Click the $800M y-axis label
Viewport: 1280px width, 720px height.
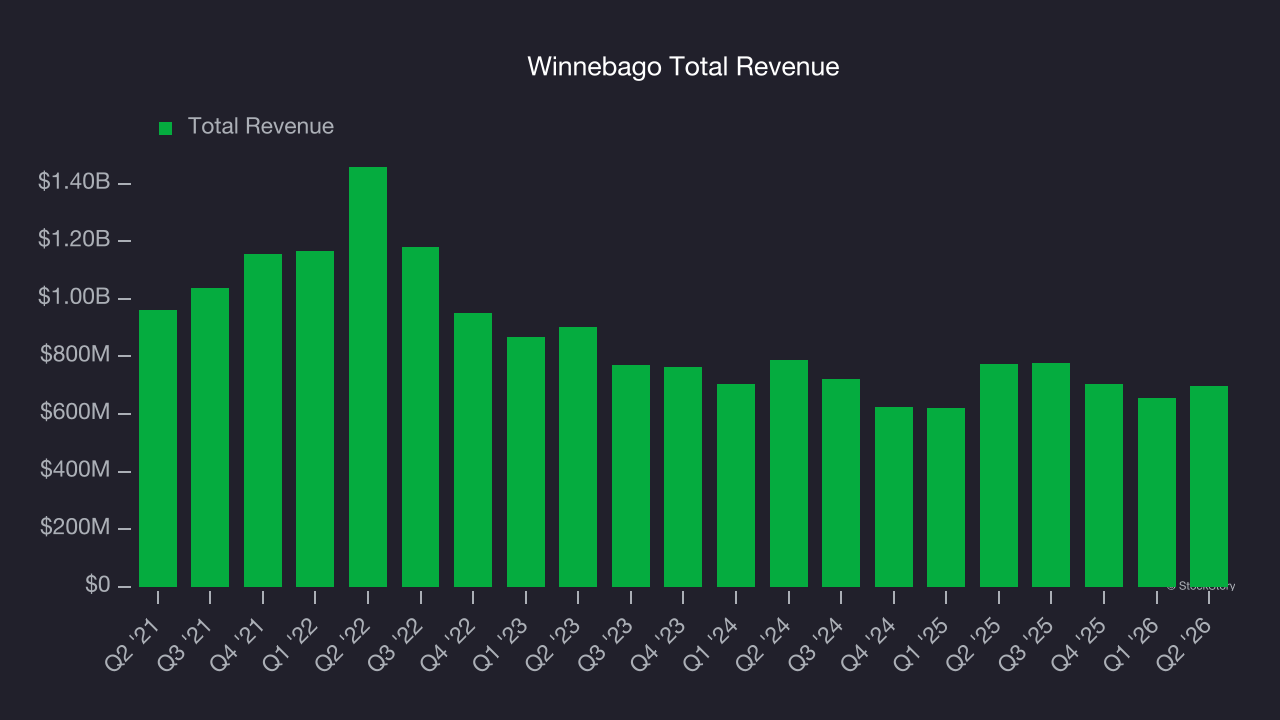pos(75,354)
